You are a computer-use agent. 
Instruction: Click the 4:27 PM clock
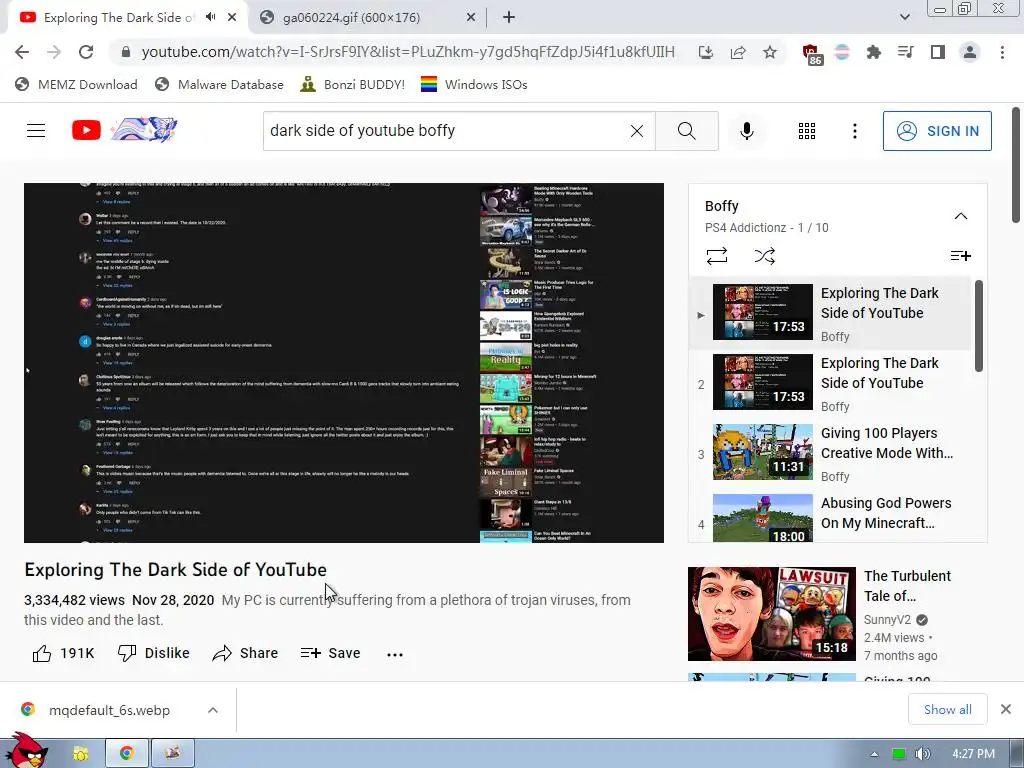tap(973, 754)
